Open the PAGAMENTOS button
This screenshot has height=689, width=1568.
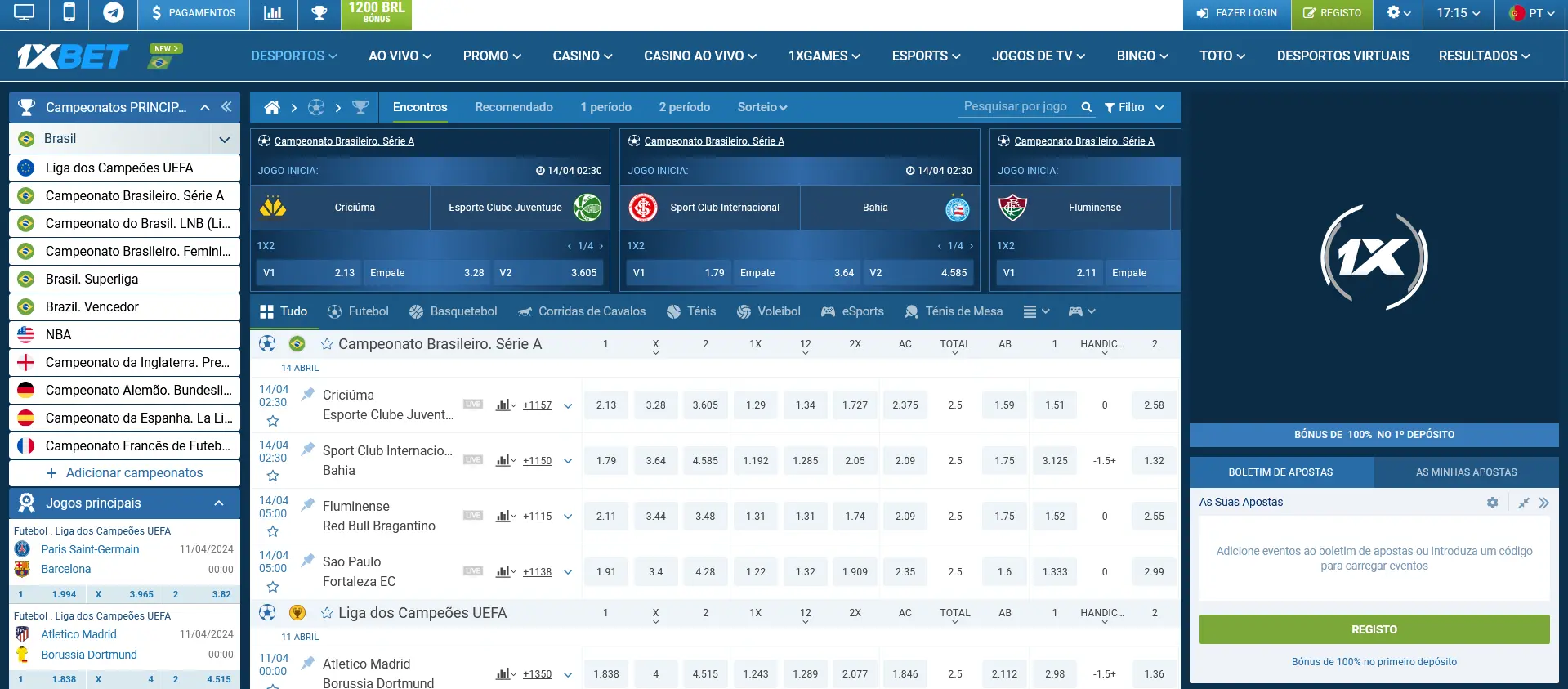click(x=194, y=13)
